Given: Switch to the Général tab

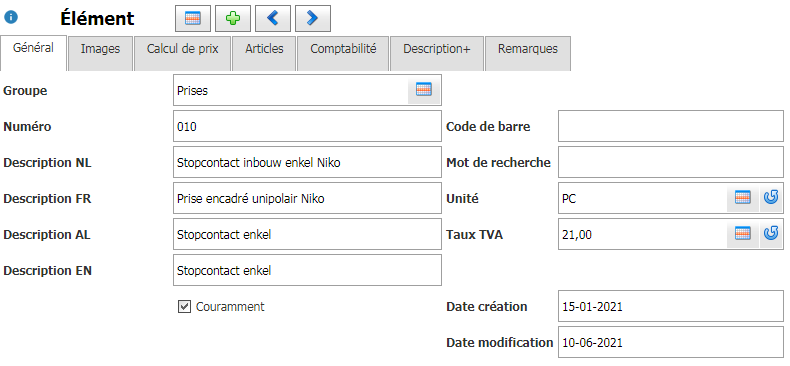Looking at the screenshot, I should tap(33, 53).
